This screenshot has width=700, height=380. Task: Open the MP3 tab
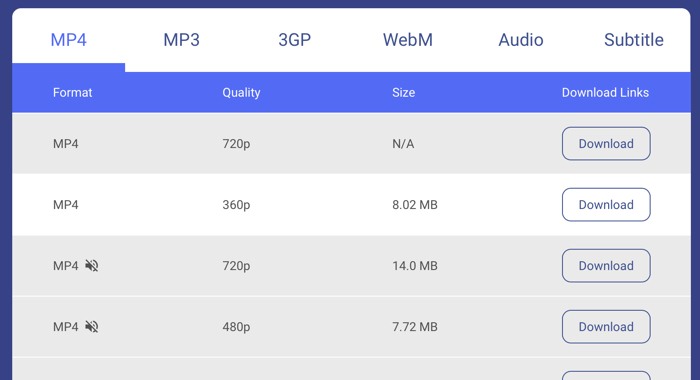(x=181, y=40)
